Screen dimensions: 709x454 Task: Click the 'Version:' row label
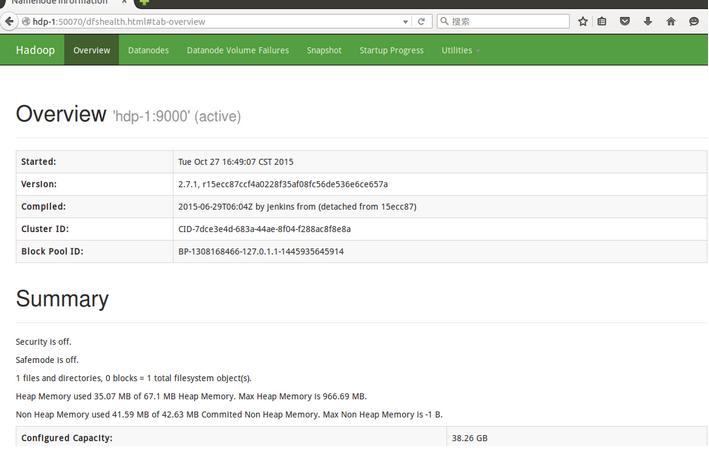39,184
